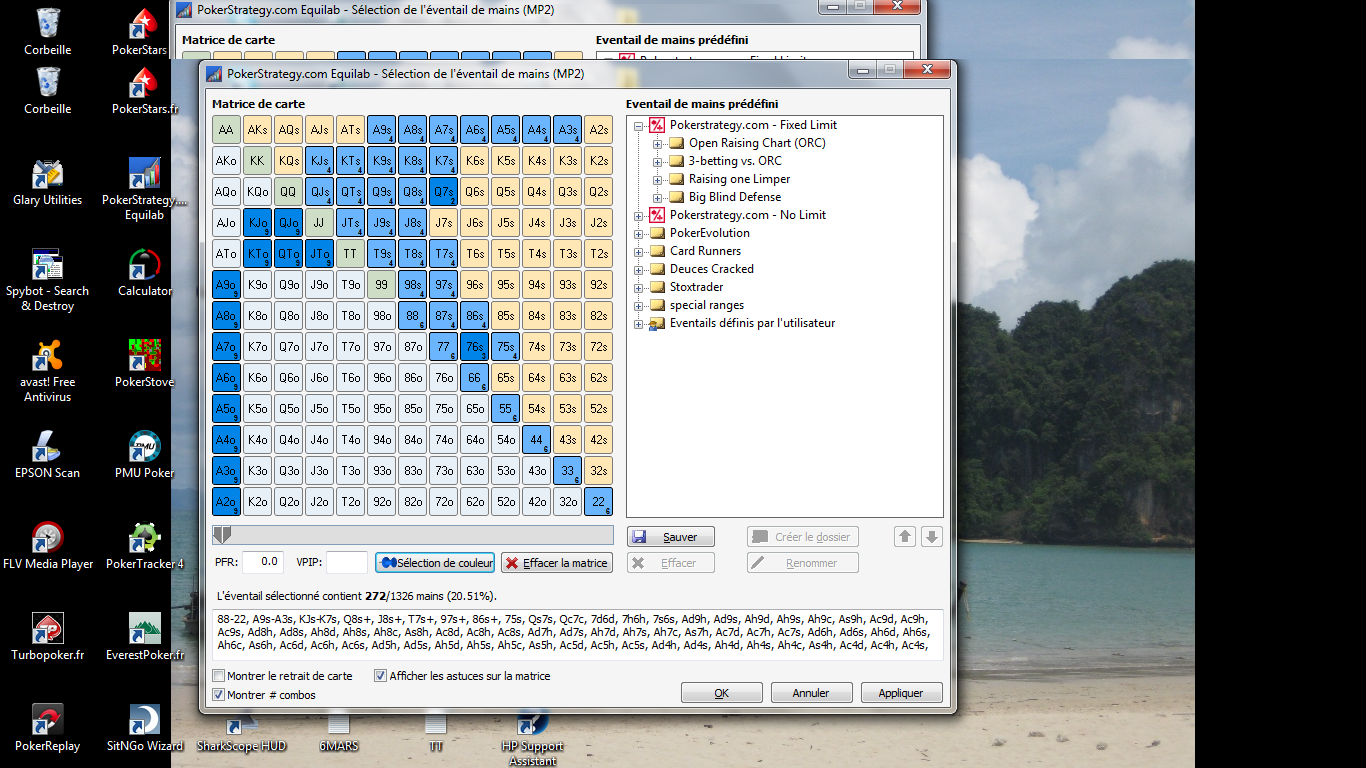Open Glary Utilities shortcut
Viewport: 1366px width, 768px height.
[x=47, y=181]
